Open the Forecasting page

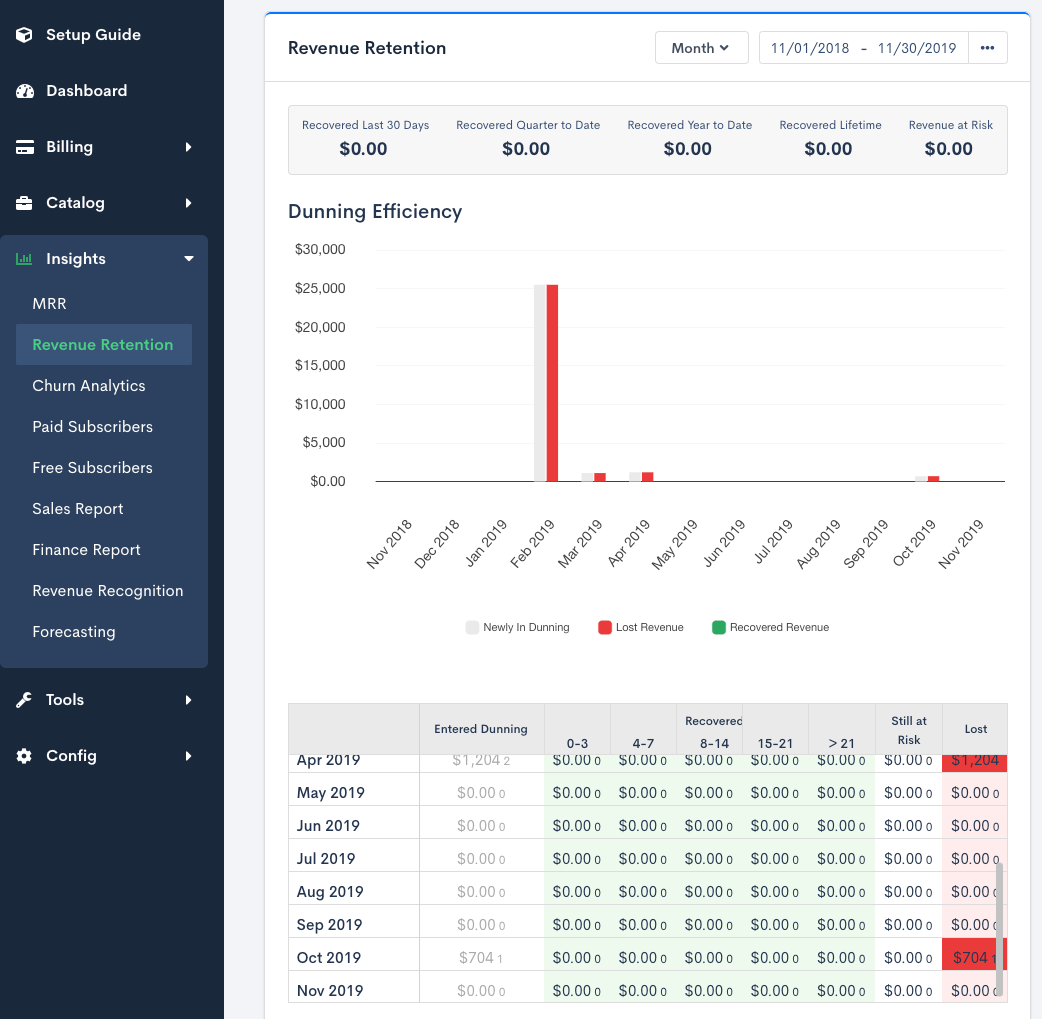[x=74, y=632]
